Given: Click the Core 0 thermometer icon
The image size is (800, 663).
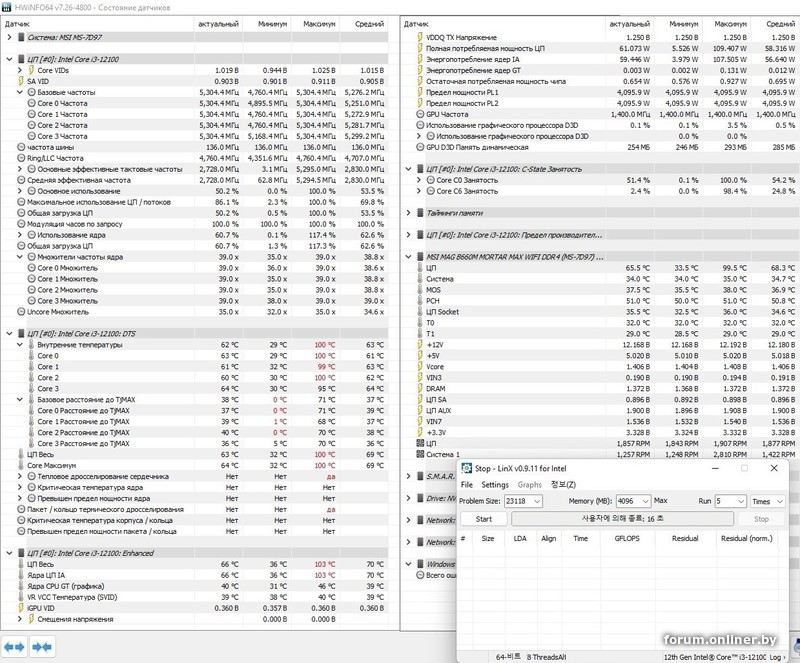Looking at the screenshot, I should coord(30,356).
